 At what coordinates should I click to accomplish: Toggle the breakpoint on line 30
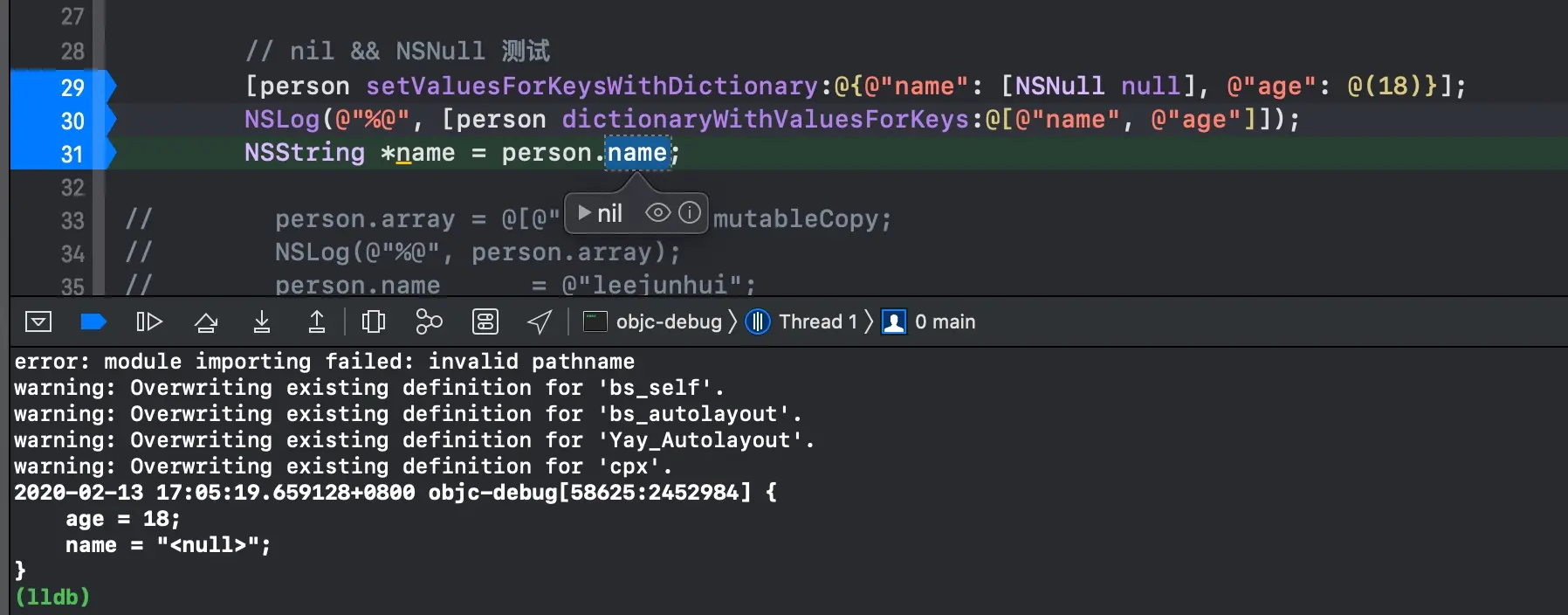pyautogui.click(x=63, y=120)
